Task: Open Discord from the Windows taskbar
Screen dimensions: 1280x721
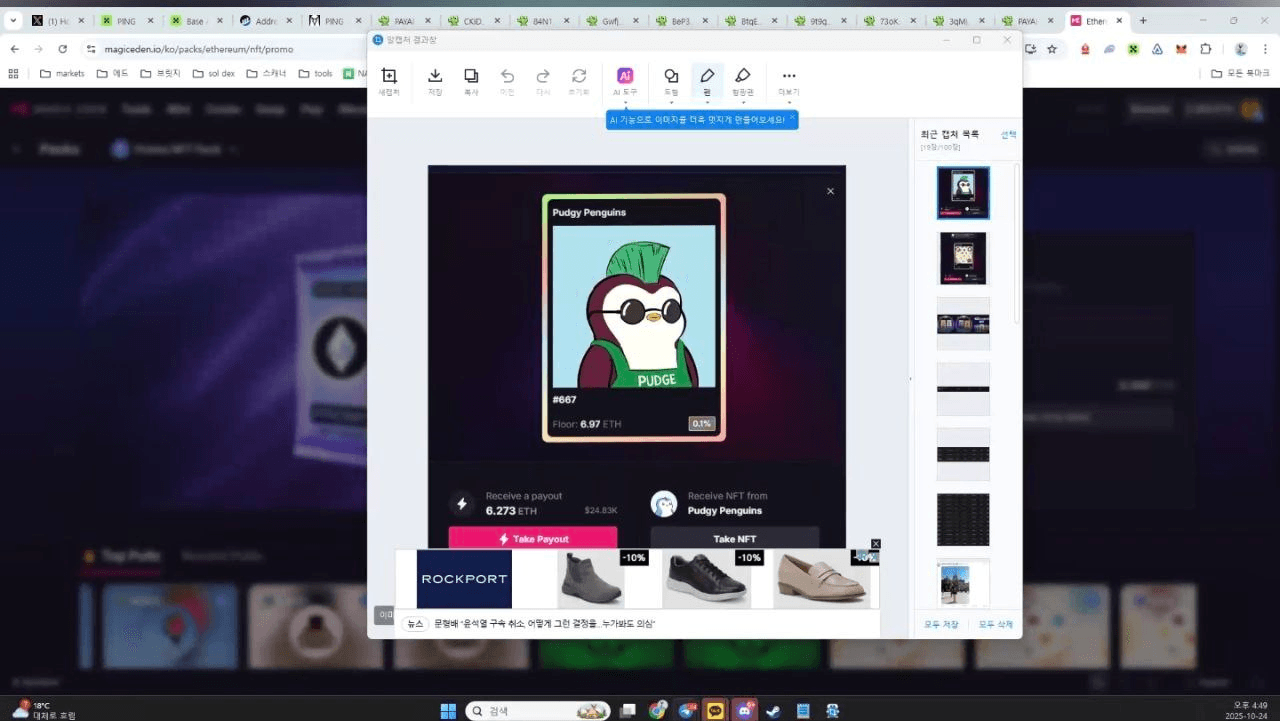Action: click(x=744, y=711)
